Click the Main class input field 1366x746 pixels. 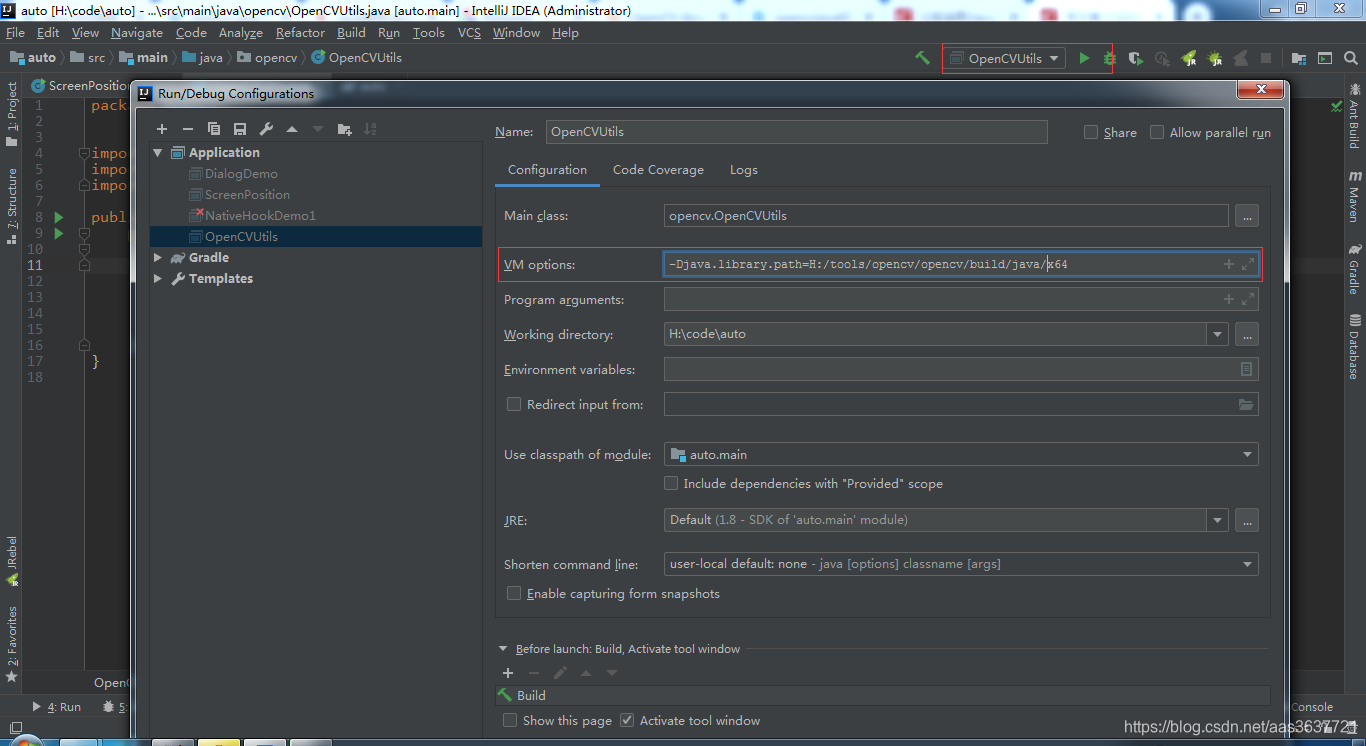pos(946,215)
